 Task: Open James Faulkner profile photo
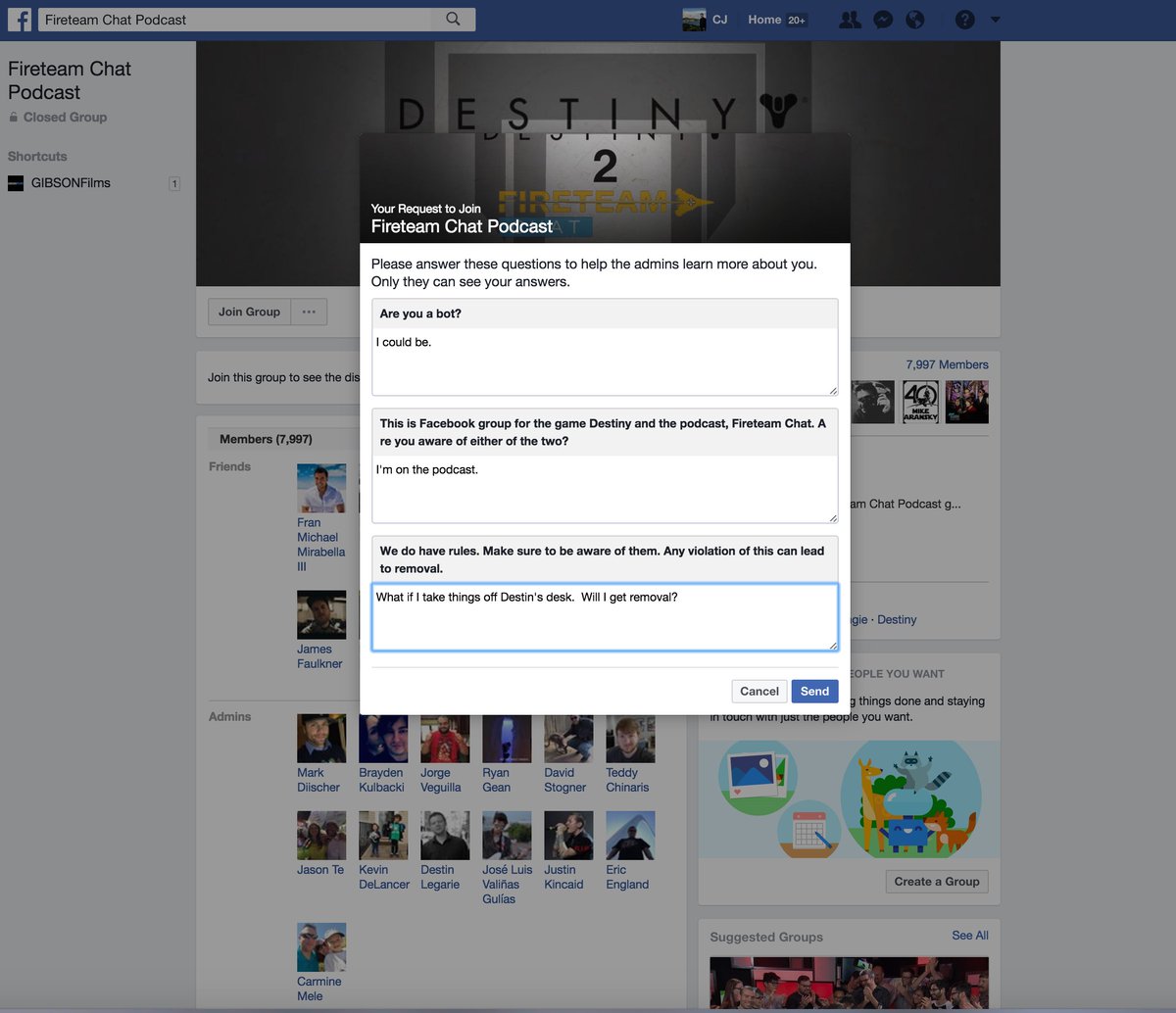click(321, 614)
